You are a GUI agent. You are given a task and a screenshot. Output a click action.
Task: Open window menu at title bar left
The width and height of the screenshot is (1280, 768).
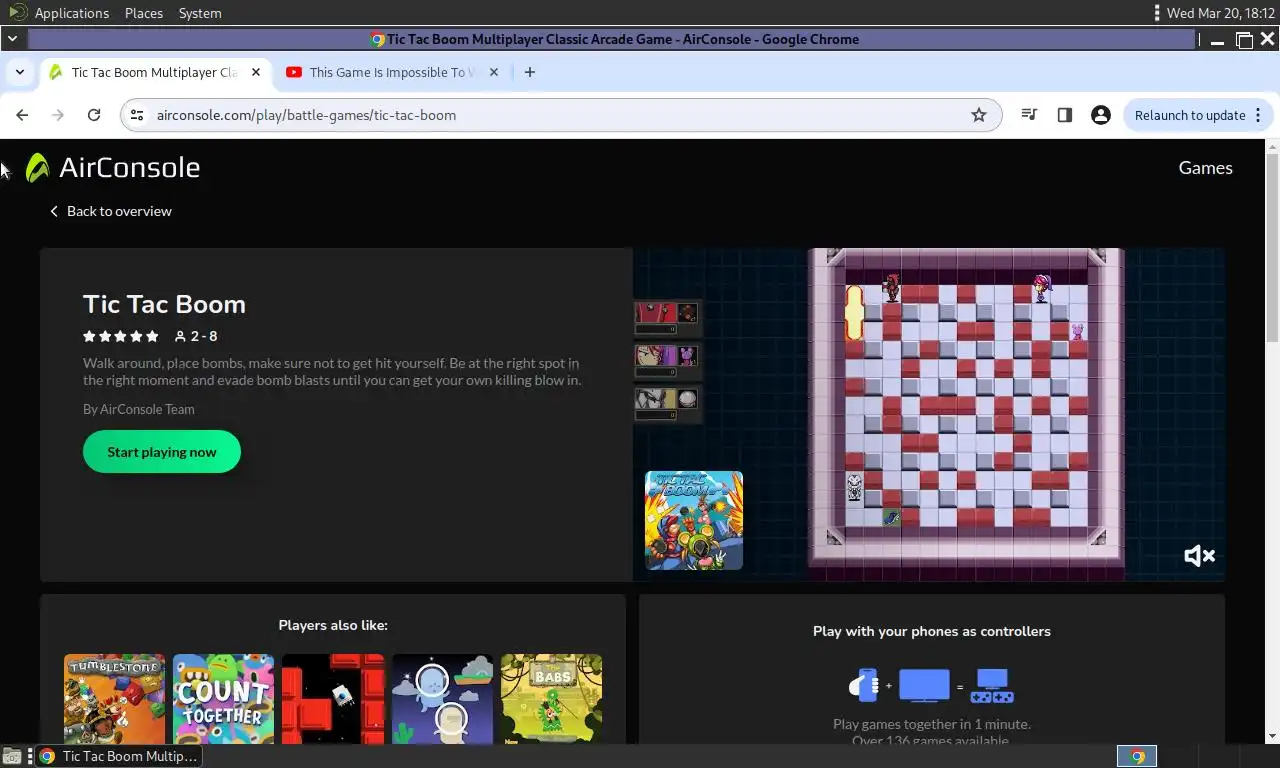tap(11, 39)
